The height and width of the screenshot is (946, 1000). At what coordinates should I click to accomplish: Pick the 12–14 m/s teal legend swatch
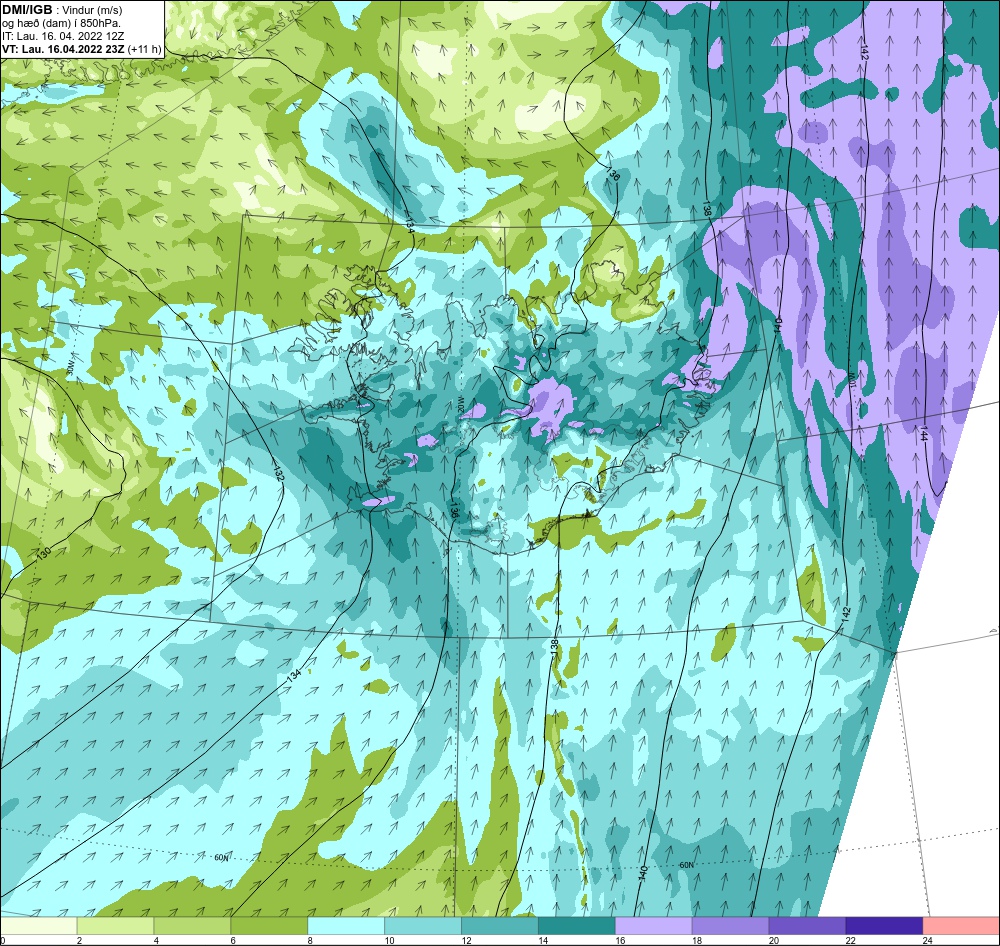click(x=499, y=925)
